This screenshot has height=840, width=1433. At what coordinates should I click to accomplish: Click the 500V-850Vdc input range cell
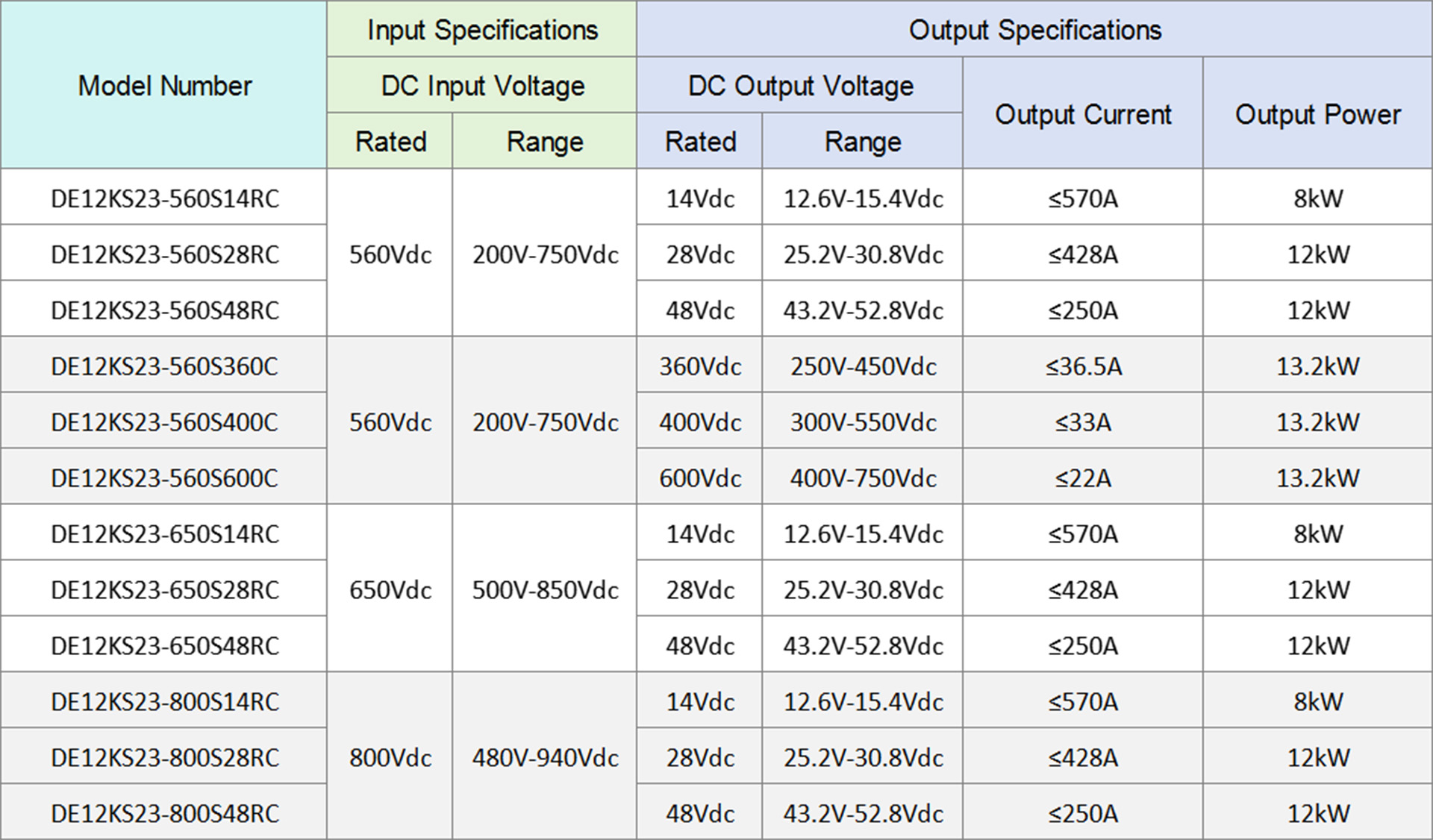(545, 590)
